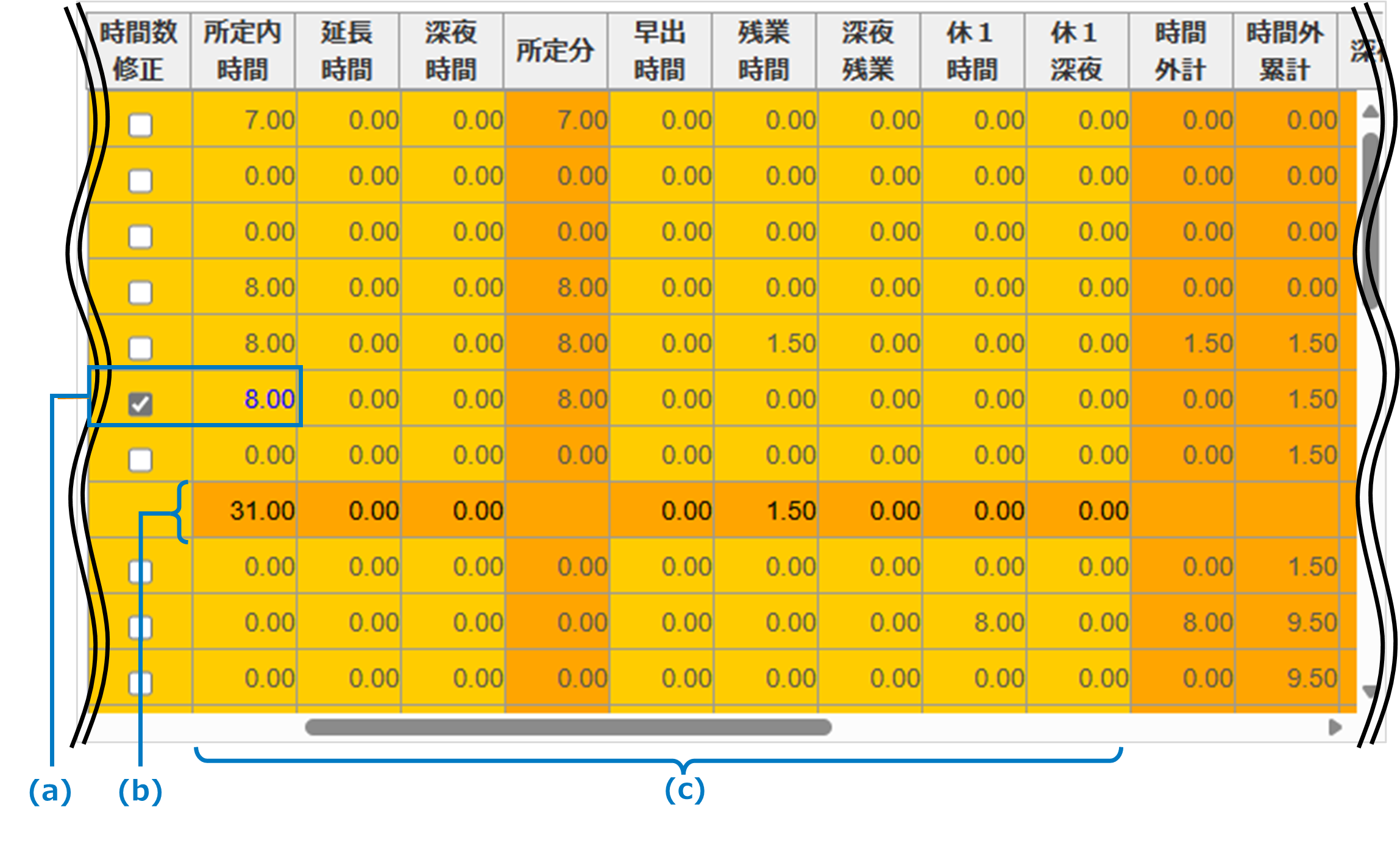The width and height of the screenshot is (1400, 846).
Task: Select the 31.00 total cell
Action: tap(262, 511)
